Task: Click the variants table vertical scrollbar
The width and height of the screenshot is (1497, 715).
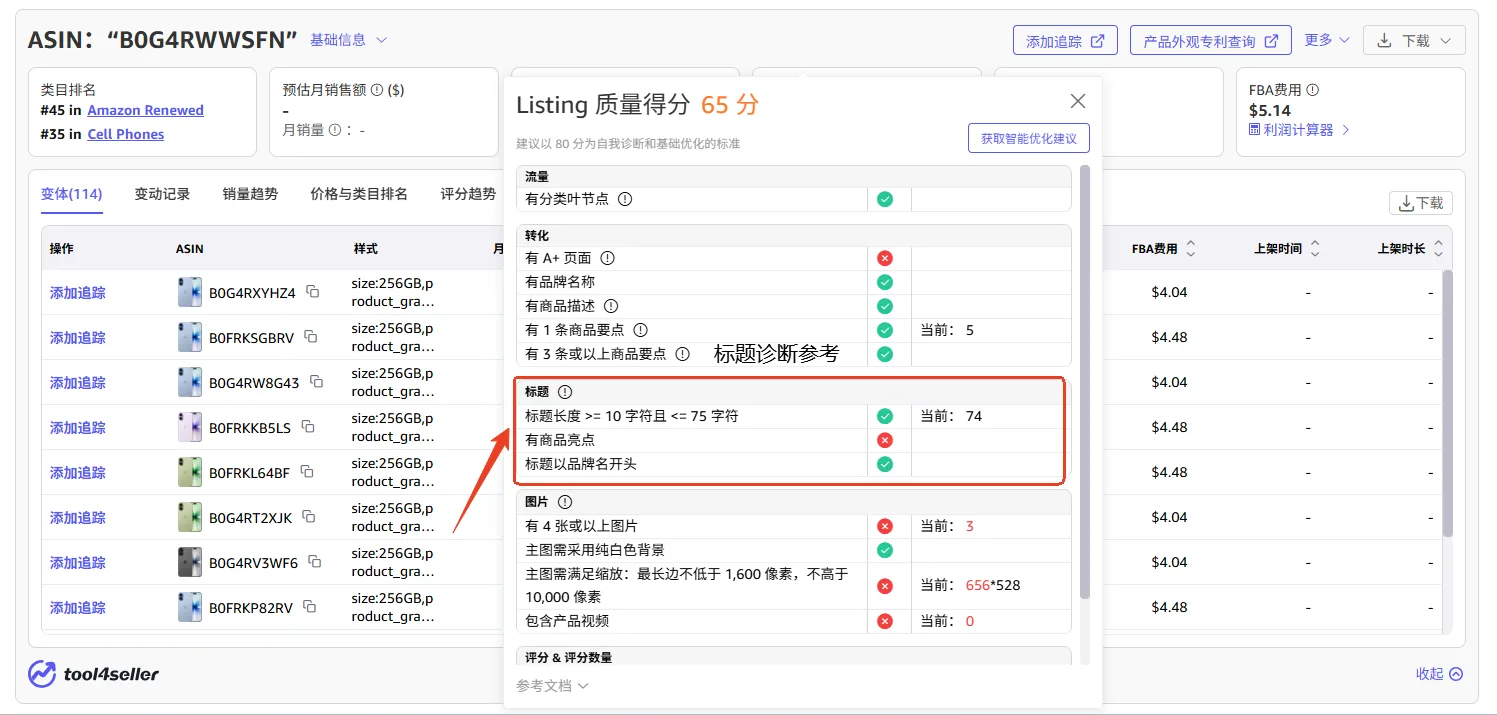Action: pos(1447,403)
